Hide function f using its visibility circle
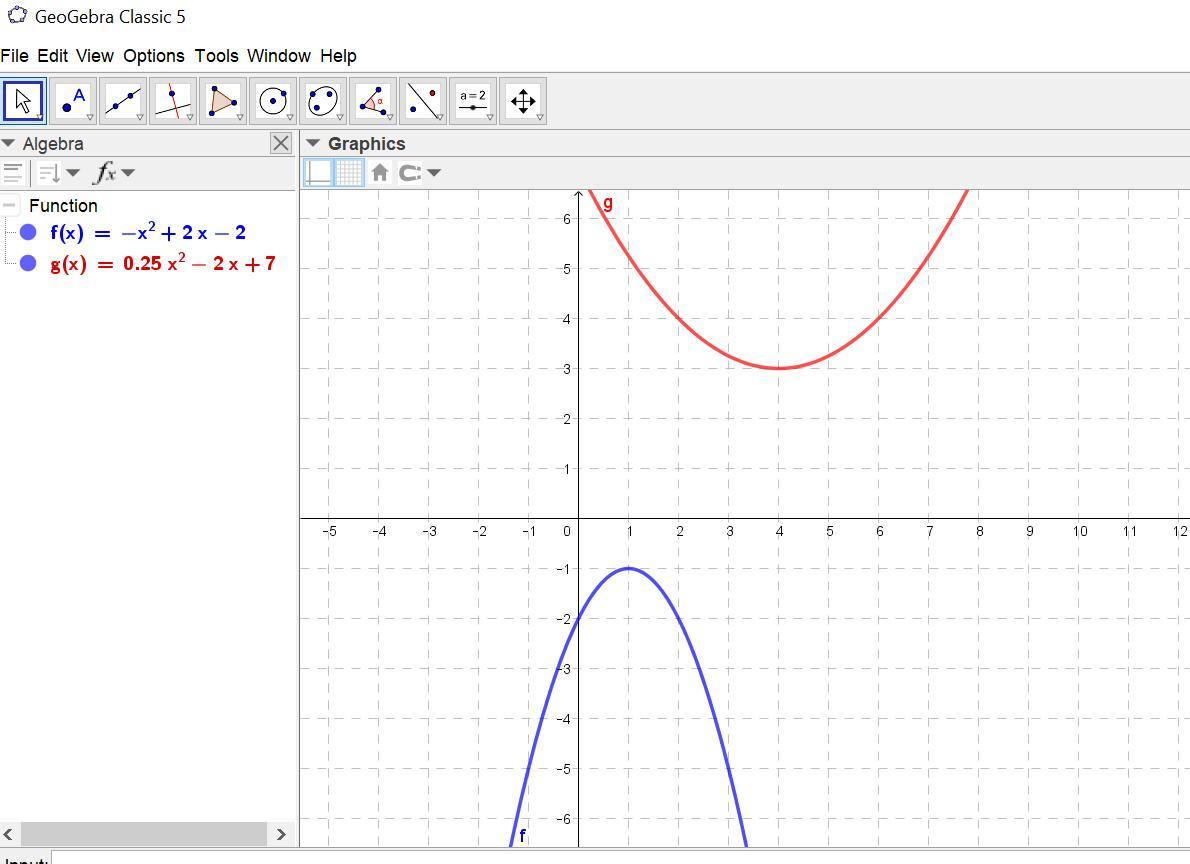This screenshot has height=864, width=1190. (x=28, y=233)
